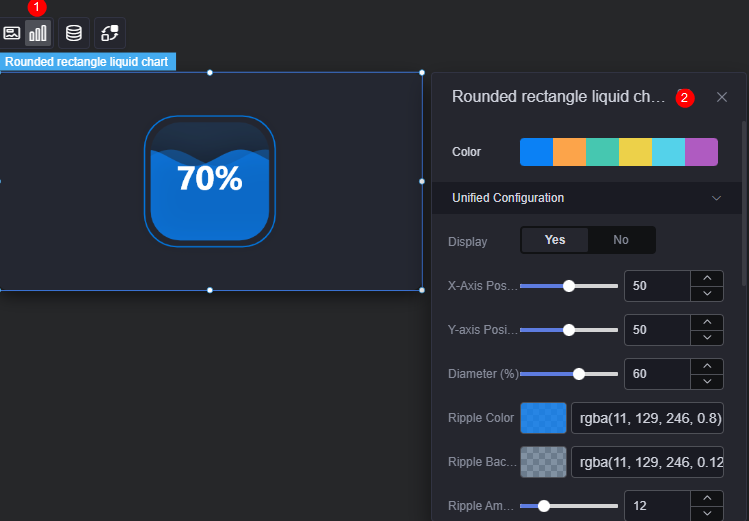
Task: Set Display to No
Action: click(x=621, y=240)
